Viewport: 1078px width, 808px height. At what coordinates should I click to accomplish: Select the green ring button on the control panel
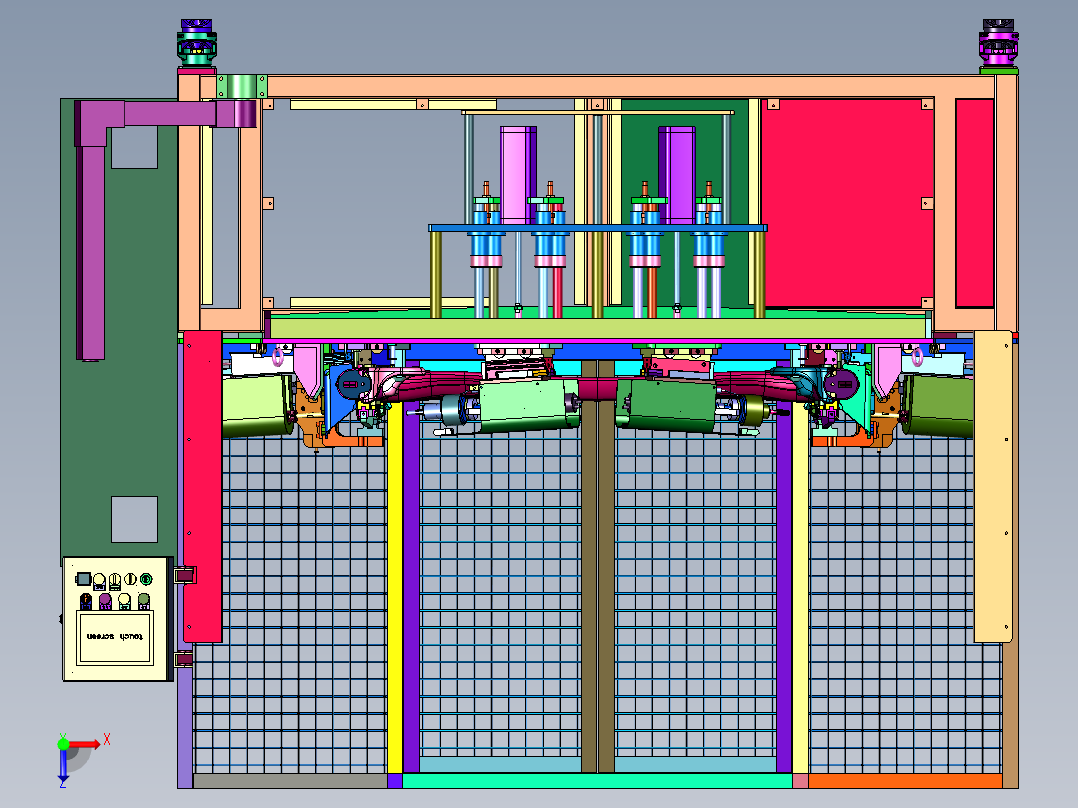pos(146,580)
